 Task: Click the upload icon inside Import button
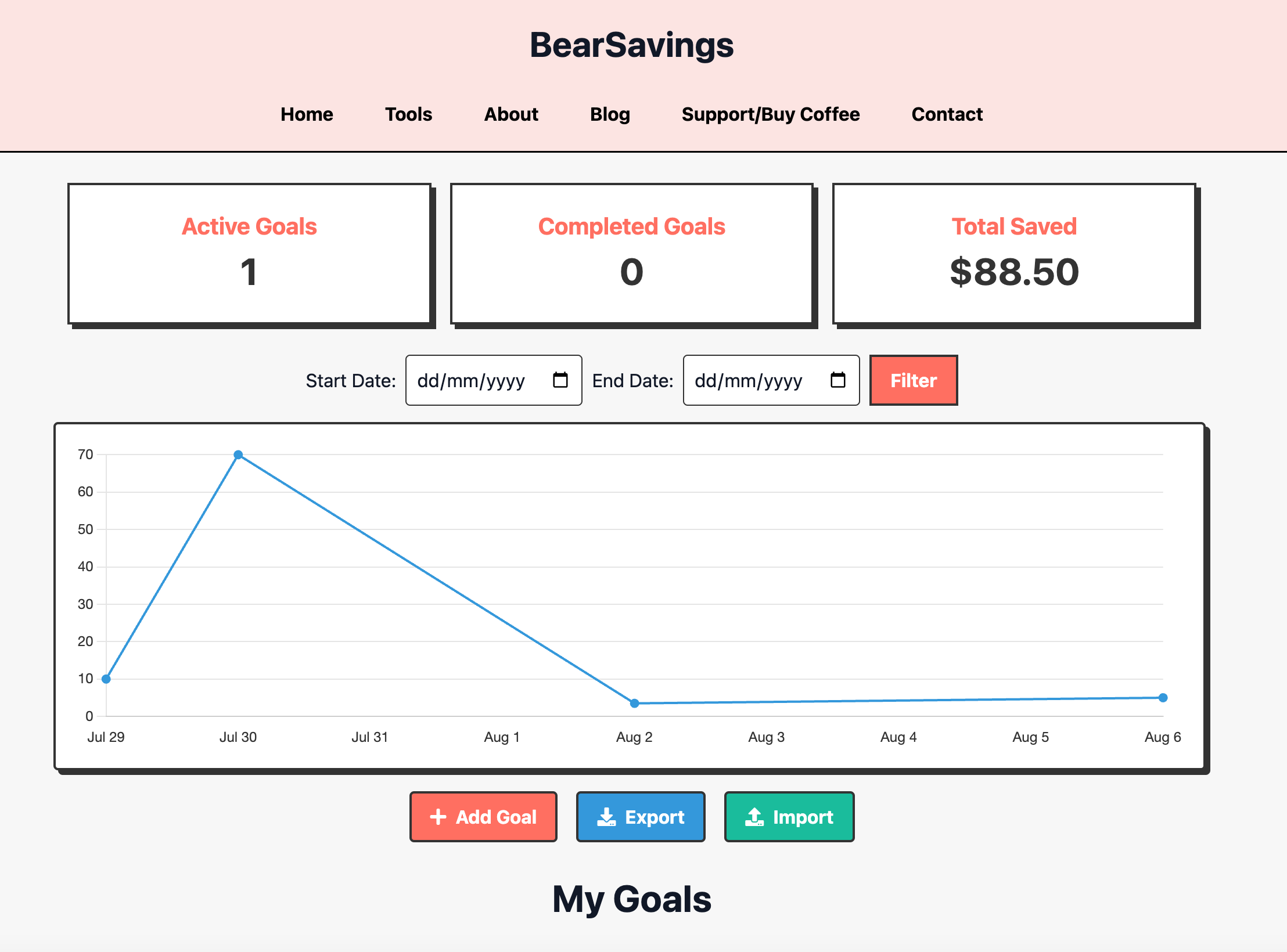click(754, 817)
